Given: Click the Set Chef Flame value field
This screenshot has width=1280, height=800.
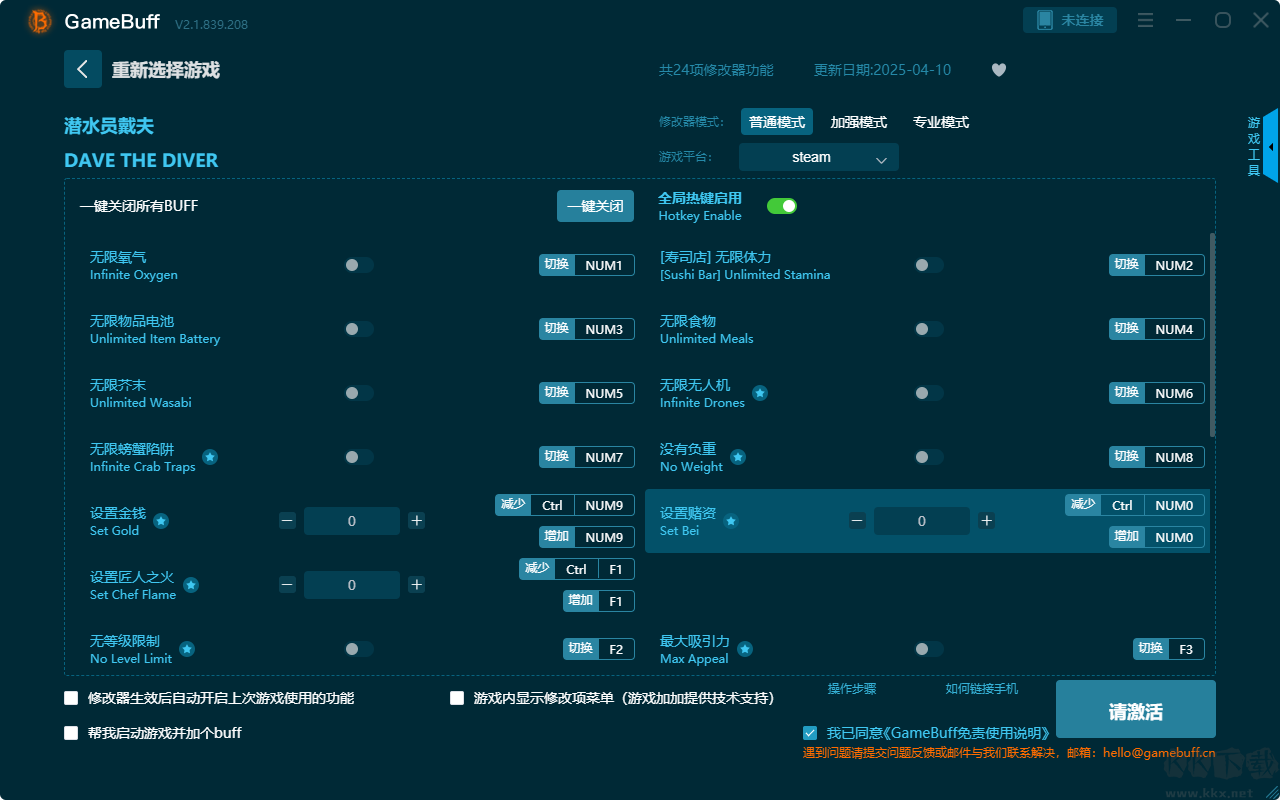Looking at the screenshot, I should point(352,585).
